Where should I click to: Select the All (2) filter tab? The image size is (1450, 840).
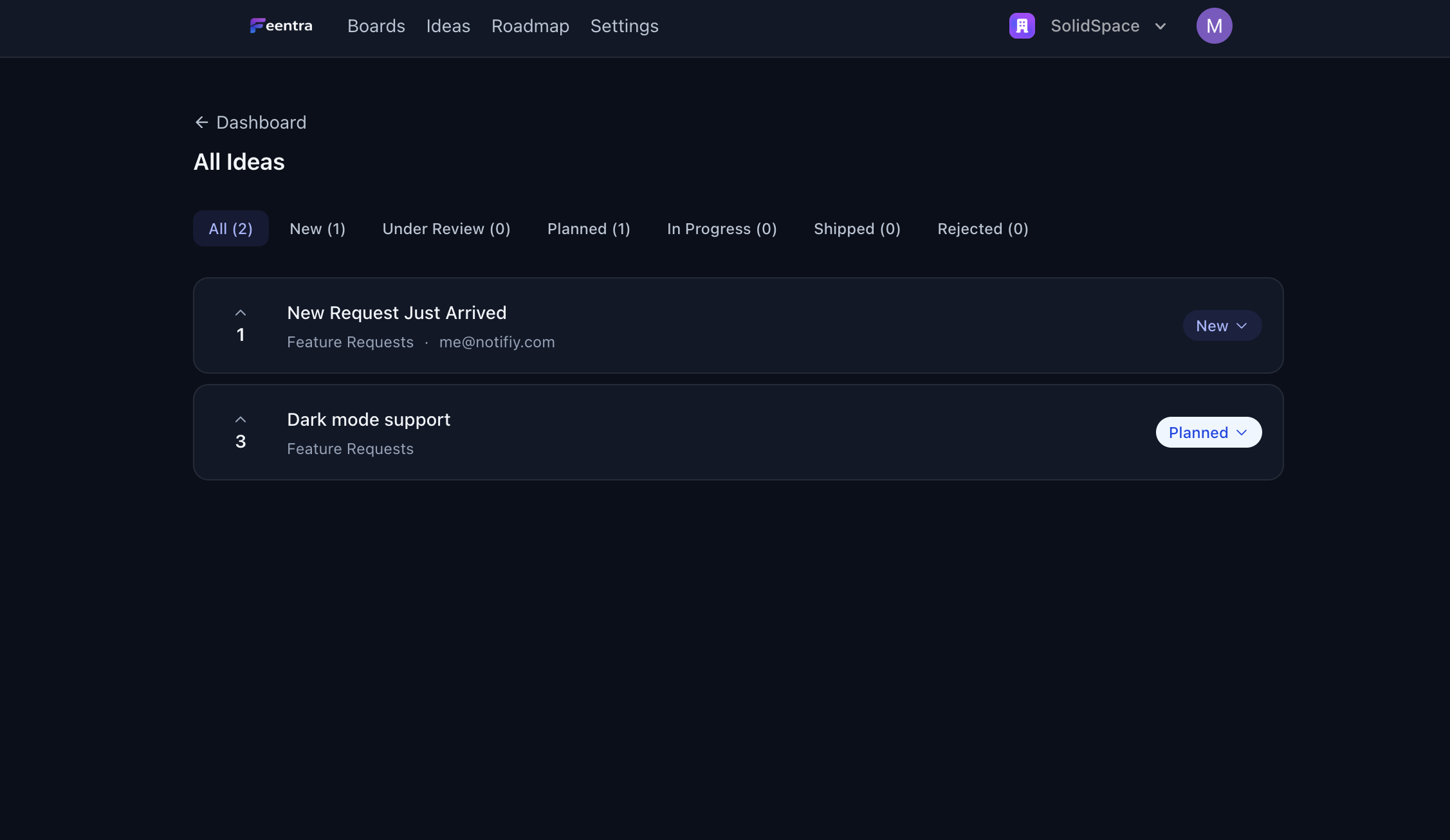[x=230, y=229]
